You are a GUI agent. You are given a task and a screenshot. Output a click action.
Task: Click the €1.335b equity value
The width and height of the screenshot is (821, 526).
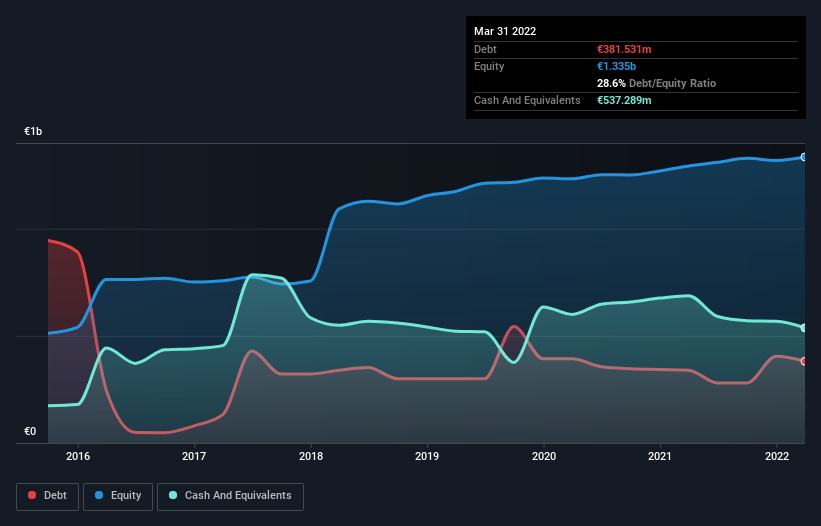pos(616,66)
